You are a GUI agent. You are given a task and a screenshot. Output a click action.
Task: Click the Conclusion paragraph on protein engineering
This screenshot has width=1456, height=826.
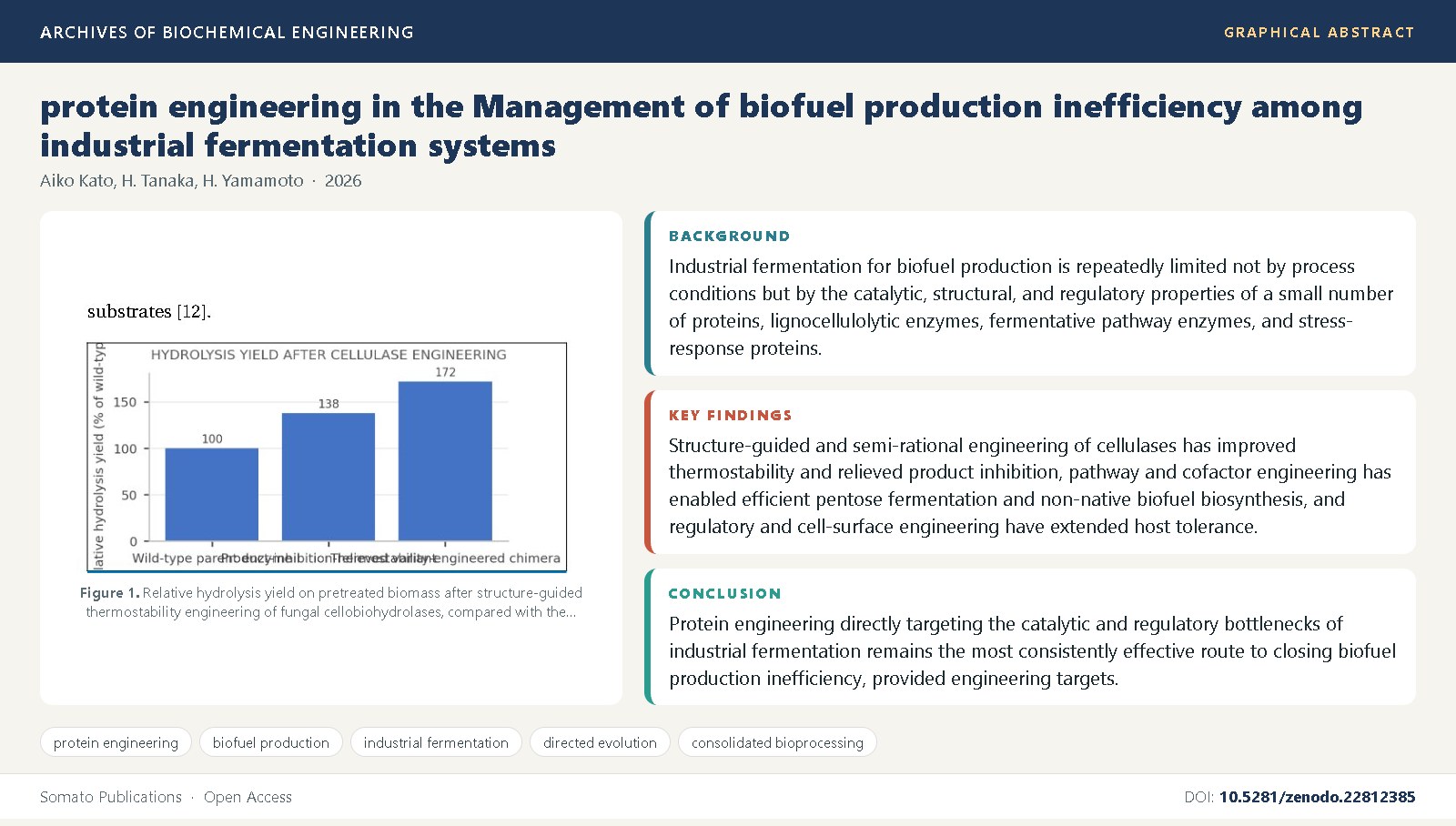tap(1032, 651)
